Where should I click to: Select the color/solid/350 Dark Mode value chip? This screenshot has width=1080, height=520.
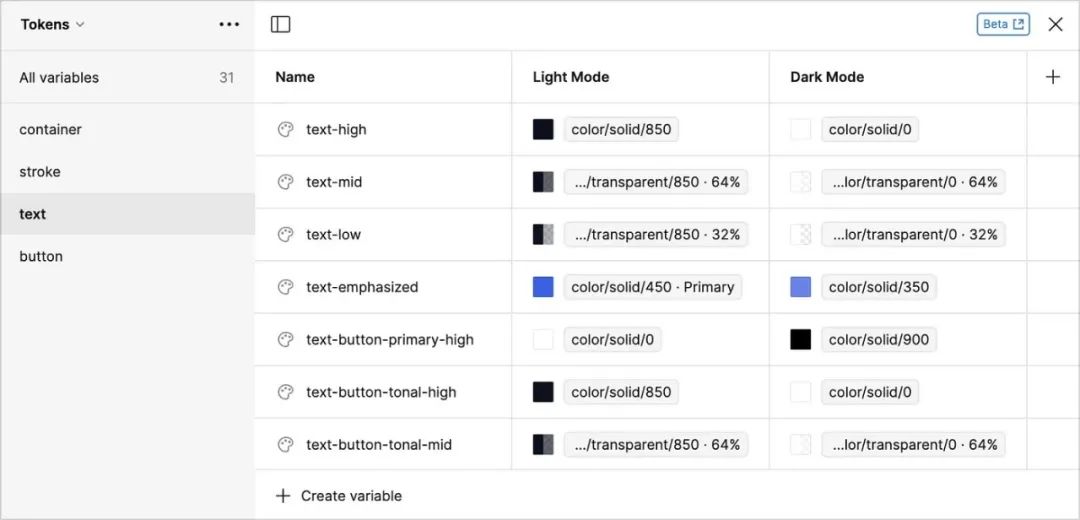(878, 287)
